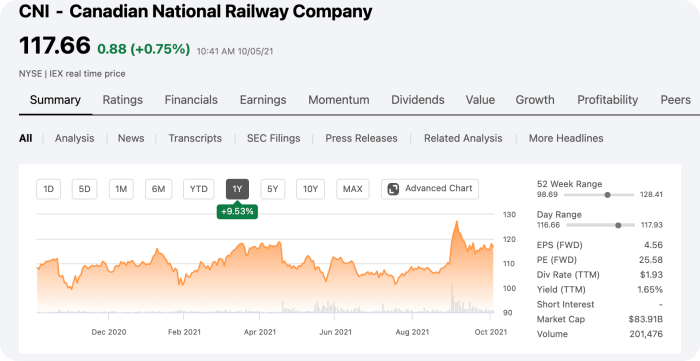Click the +9.53% performance badge
Viewport: 700px width, 361px height.
237,212
